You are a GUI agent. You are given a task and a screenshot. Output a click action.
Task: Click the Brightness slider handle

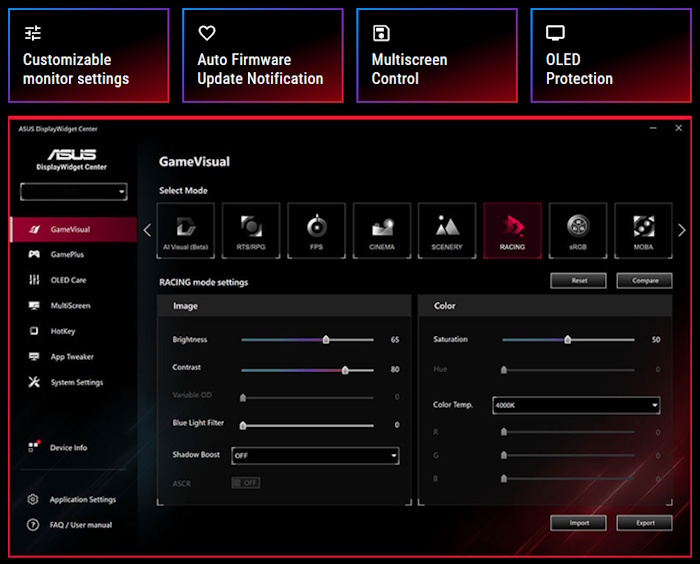click(326, 340)
